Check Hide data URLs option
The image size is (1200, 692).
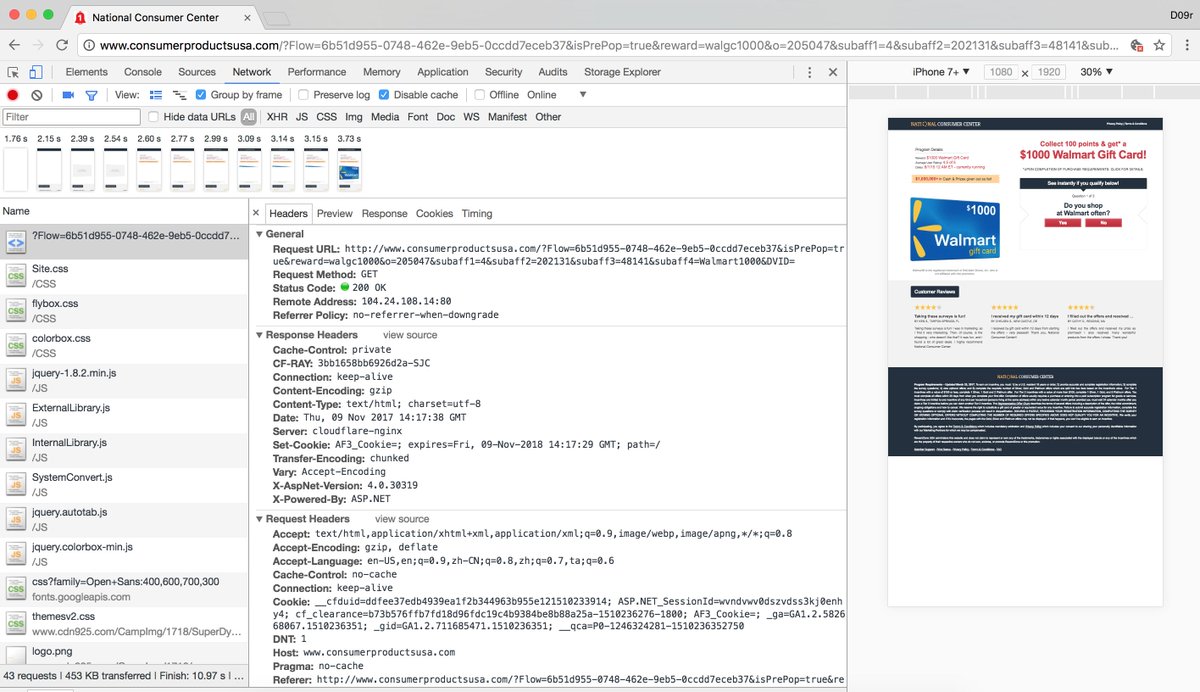(x=154, y=117)
